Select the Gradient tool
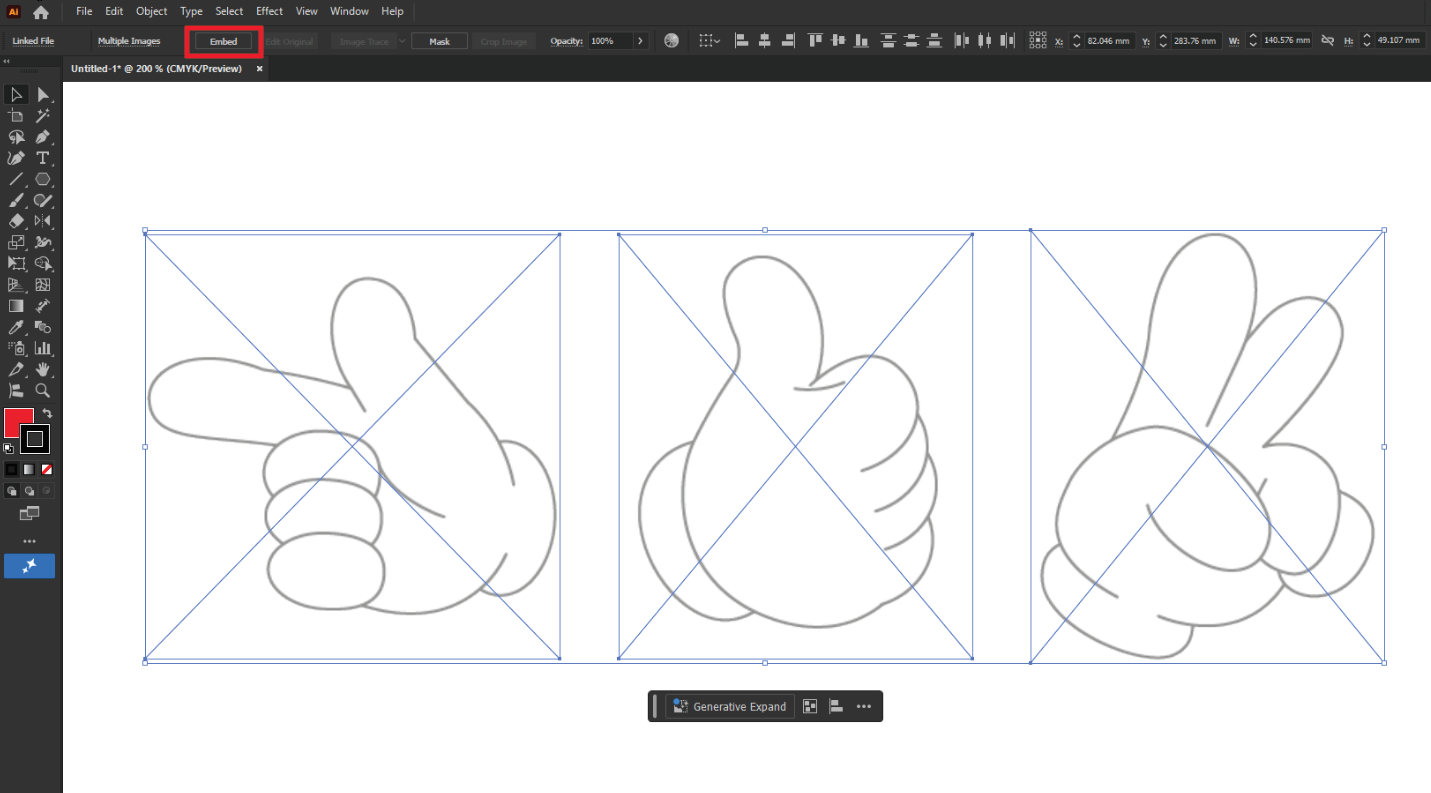Image resolution: width=1431 pixels, height=793 pixels. click(x=16, y=306)
